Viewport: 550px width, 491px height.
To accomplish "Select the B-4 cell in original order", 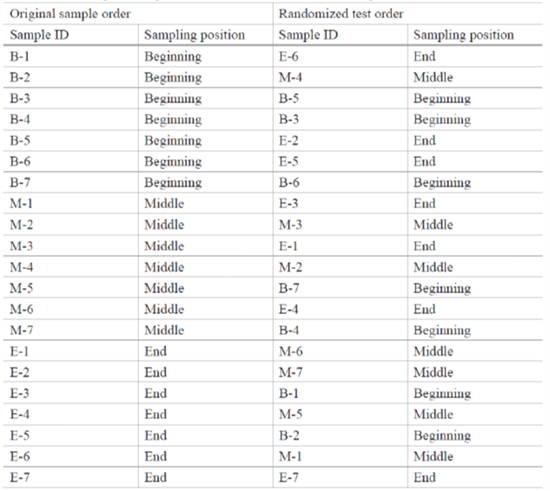I will [71, 119].
